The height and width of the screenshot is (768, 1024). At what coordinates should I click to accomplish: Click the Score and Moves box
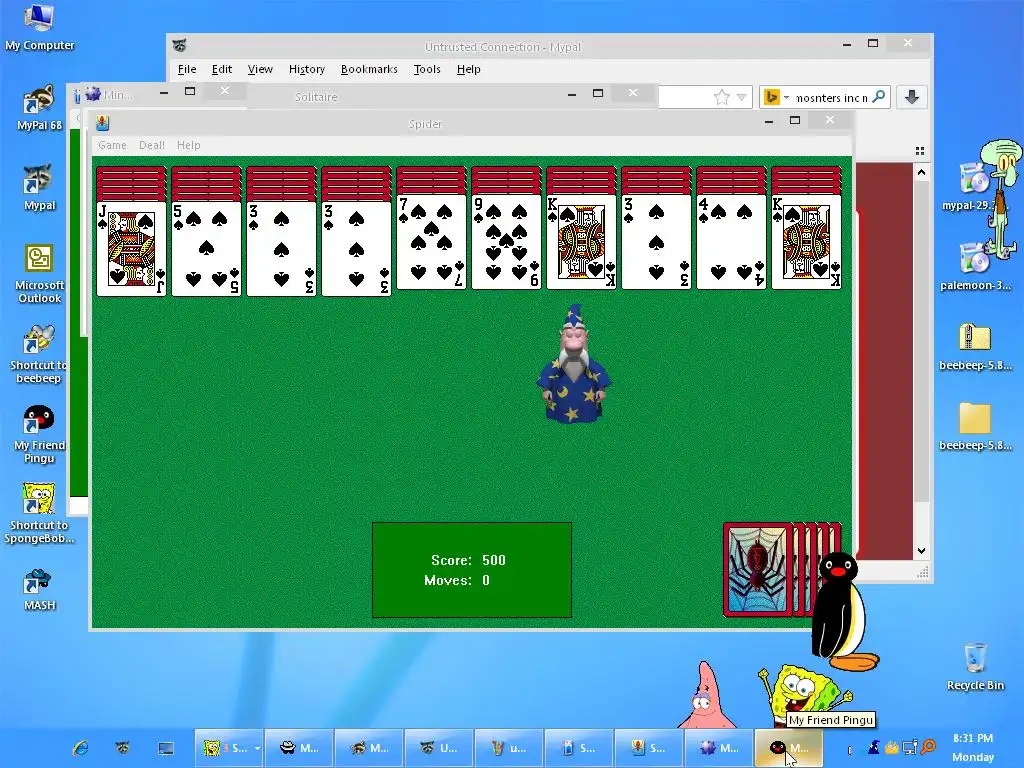472,570
